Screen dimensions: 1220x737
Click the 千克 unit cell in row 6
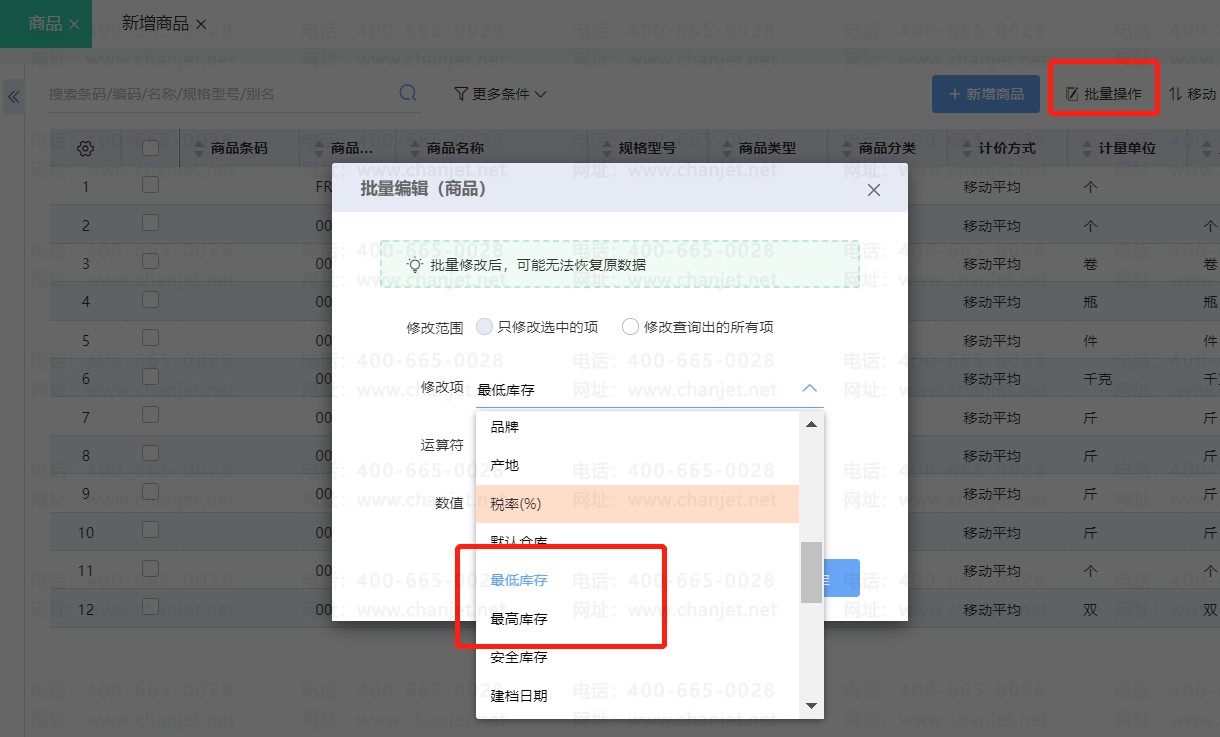1097,379
